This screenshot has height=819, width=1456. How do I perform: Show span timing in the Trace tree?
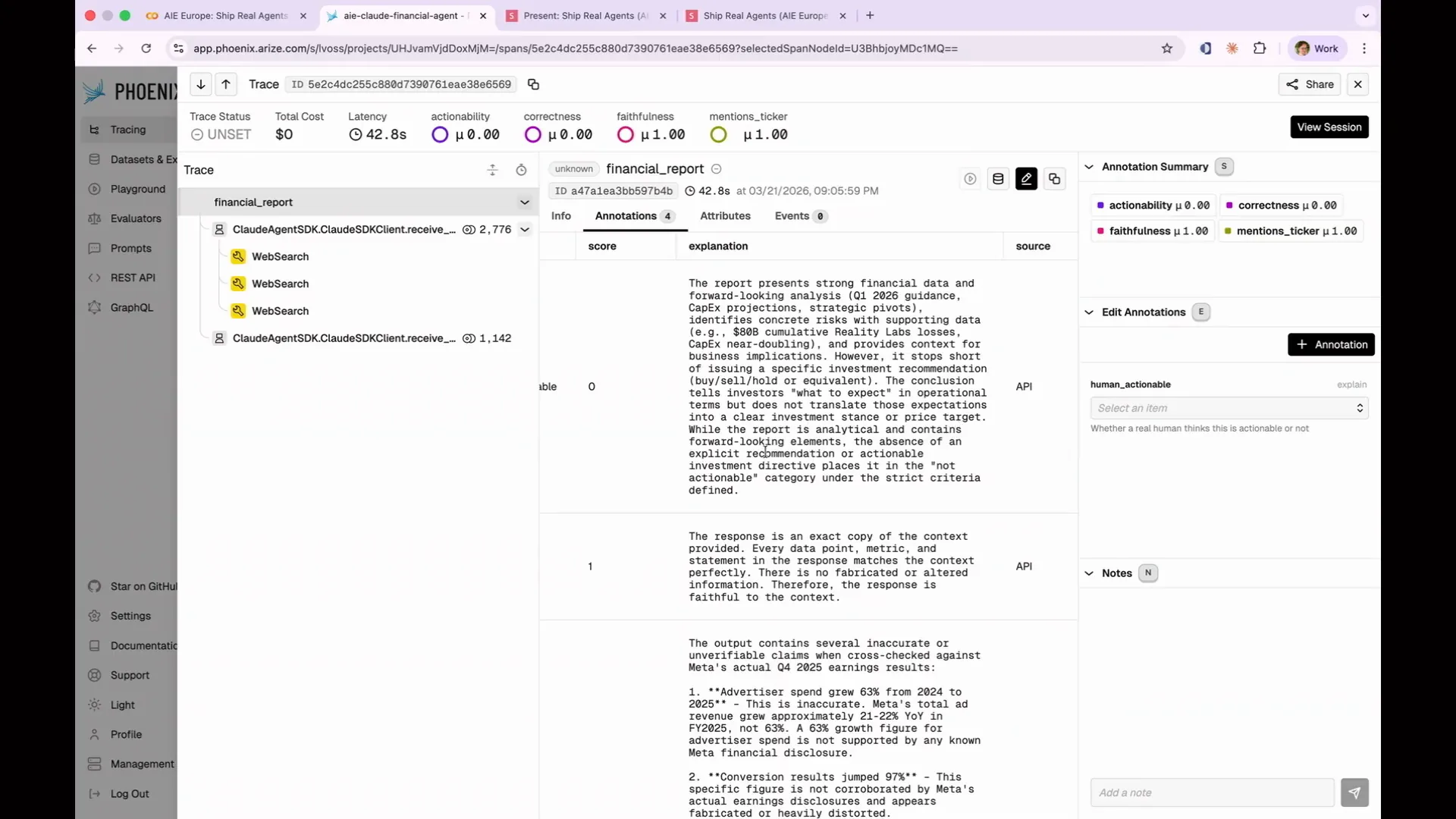pyautogui.click(x=521, y=170)
